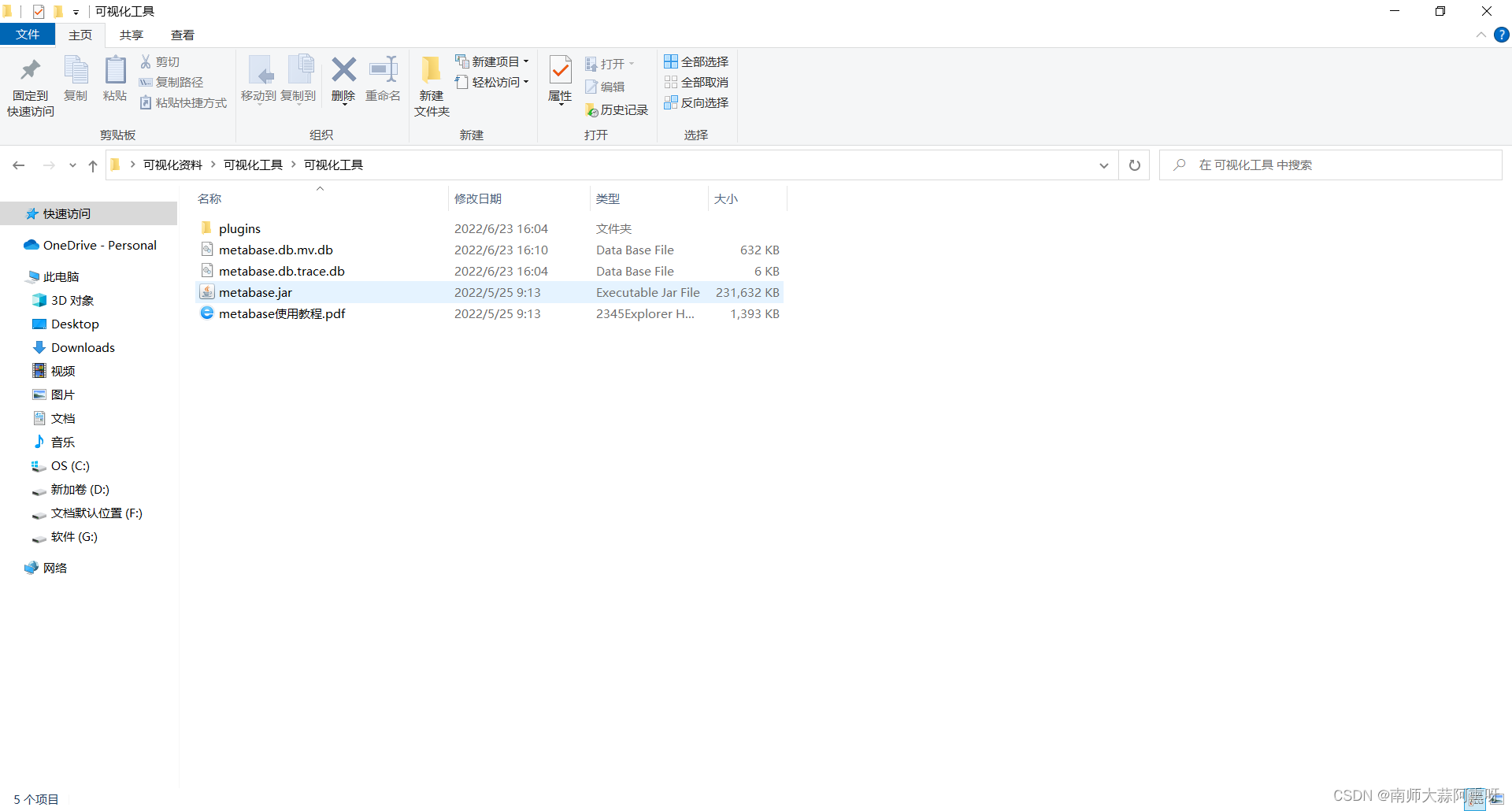
Task: Click Copy path (复制路径)
Action: click(172, 82)
